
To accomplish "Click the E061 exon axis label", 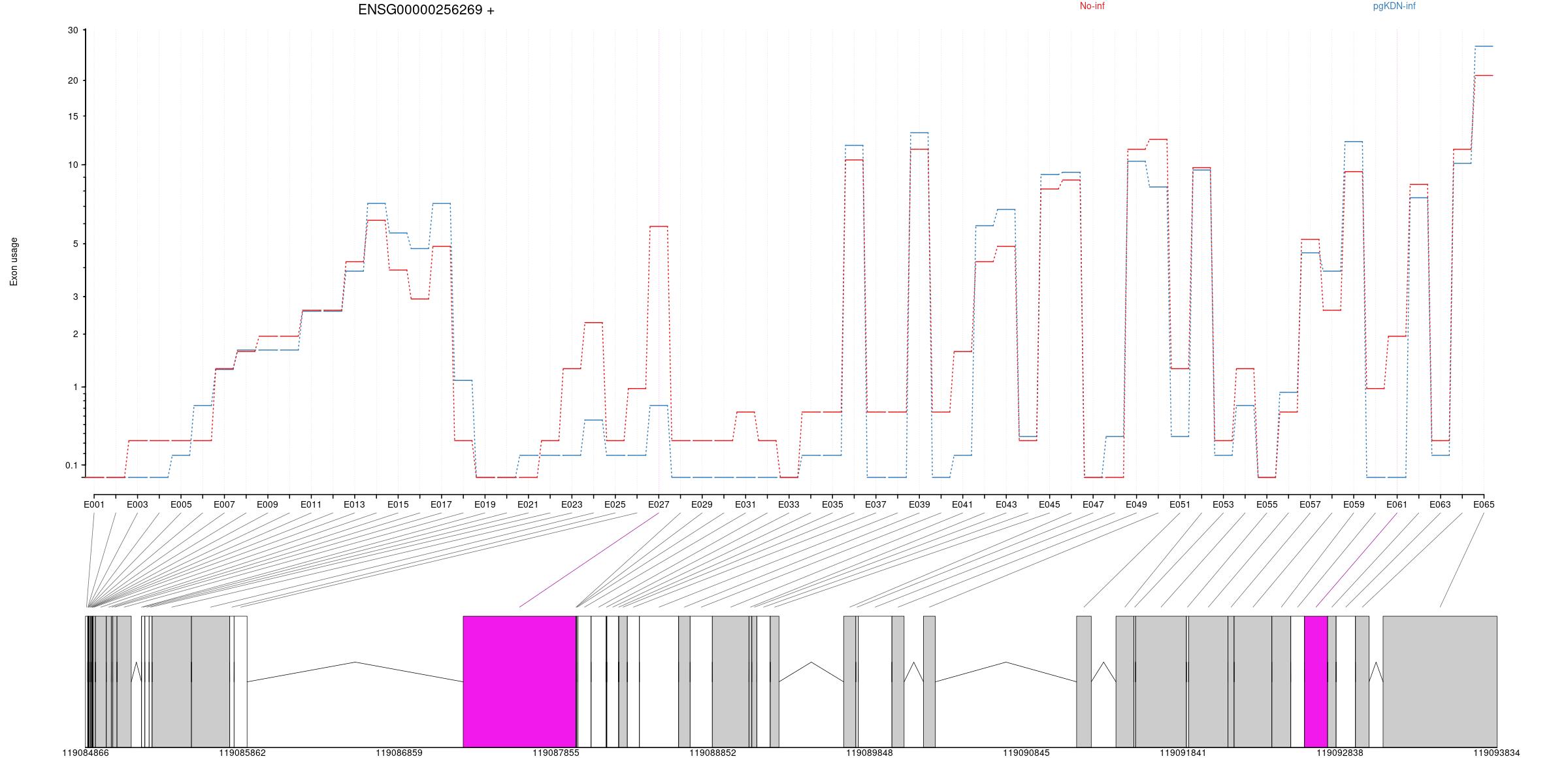I will 1397,505.
